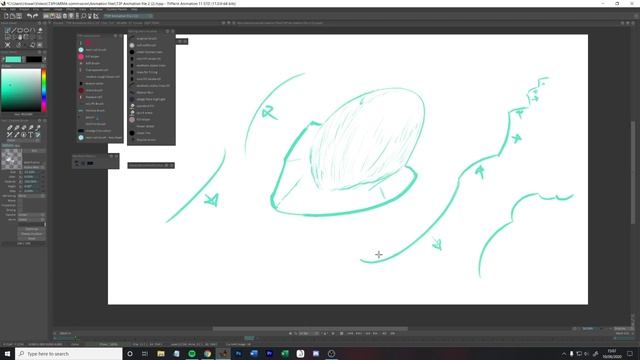
Task: Close the second custom brush panel
Action: pos(172,31)
